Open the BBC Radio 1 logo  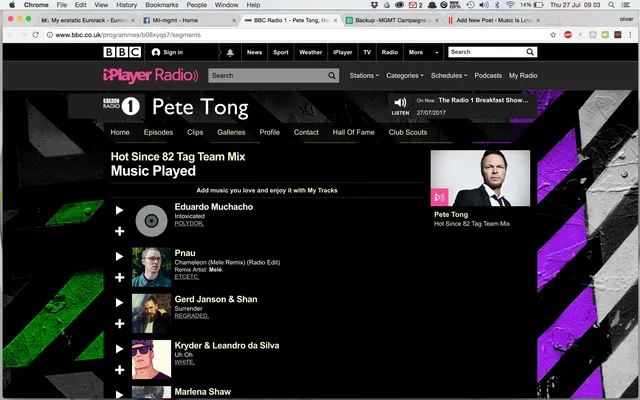(121, 106)
